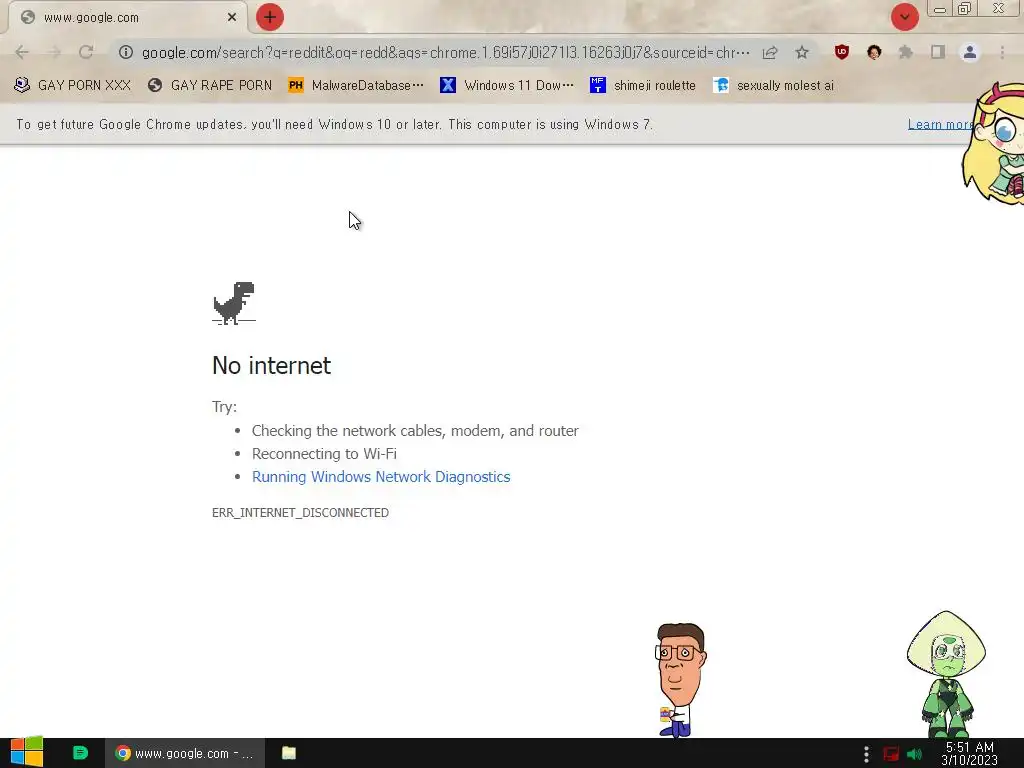This screenshot has height=768, width=1024.
Task: Click the forward navigation arrow
Action: 54,52
